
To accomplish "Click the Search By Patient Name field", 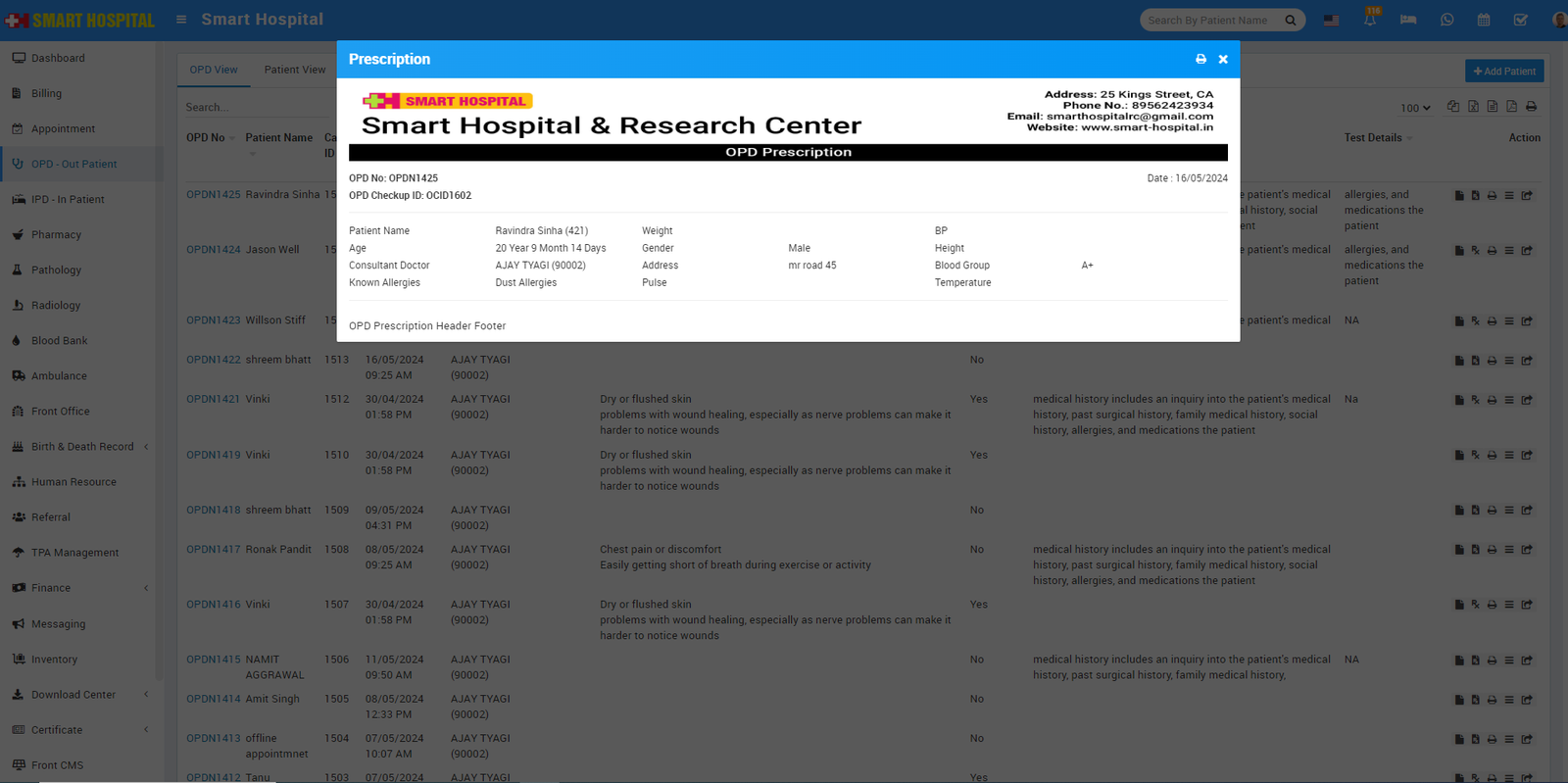I will [1210, 21].
